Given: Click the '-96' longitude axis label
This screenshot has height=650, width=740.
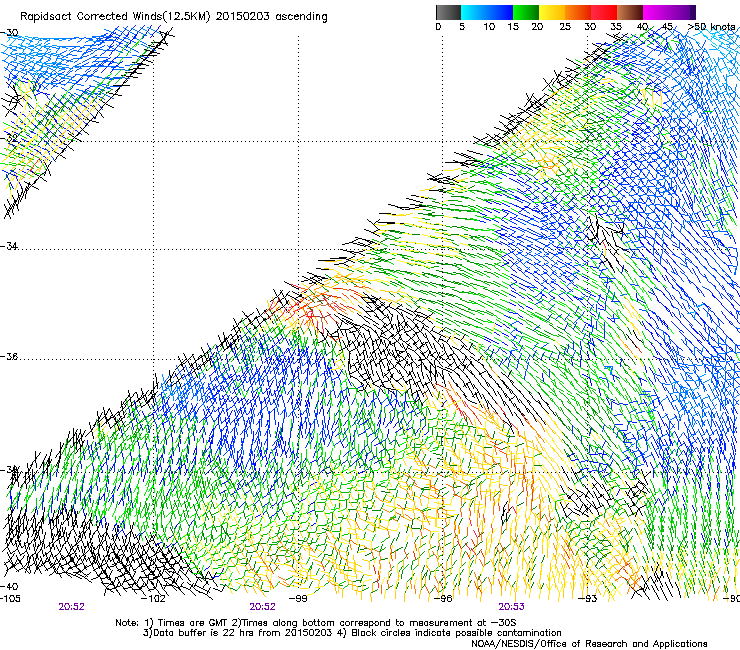Looking at the screenshot, I should tap(443, 599).
